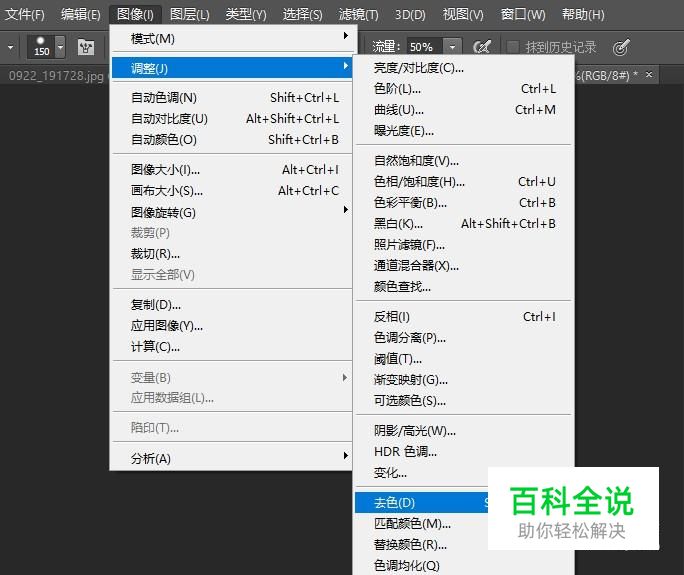Open 曝光度(E)... adjustment
684x575 pixels.
coord(463,130)
